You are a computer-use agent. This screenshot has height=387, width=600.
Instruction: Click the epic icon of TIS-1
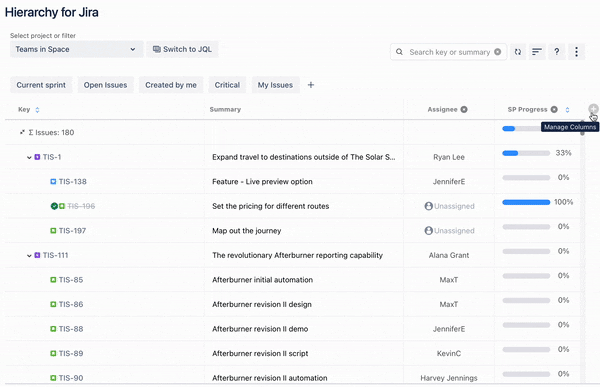tap(37, 157)
